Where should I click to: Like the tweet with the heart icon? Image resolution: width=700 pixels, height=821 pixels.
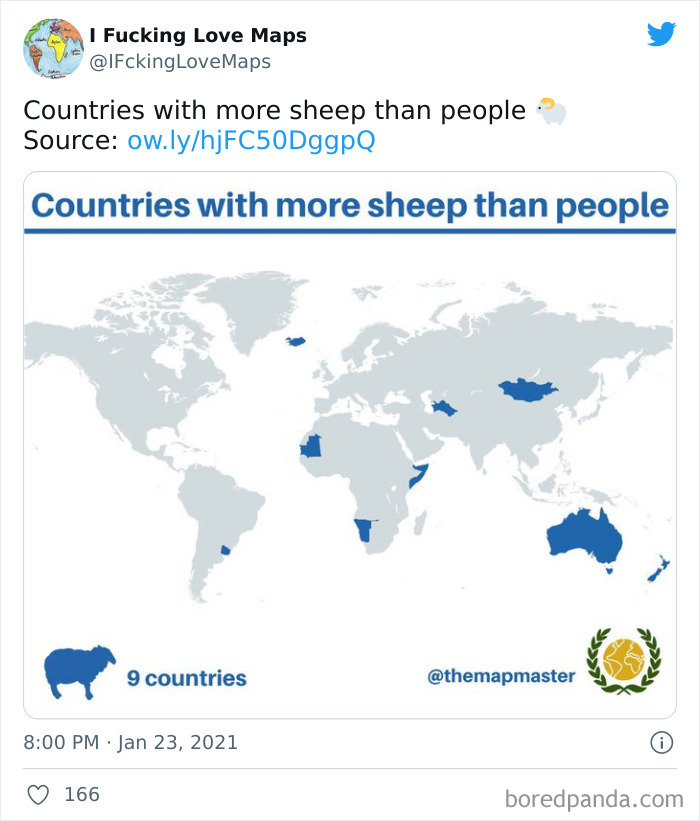[38, 794]
